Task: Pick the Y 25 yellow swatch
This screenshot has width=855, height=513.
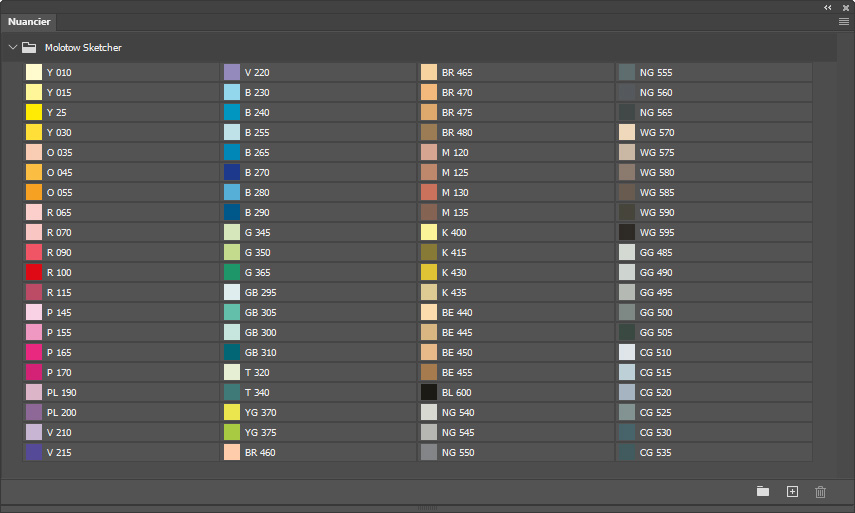Action: coord(34,112)
